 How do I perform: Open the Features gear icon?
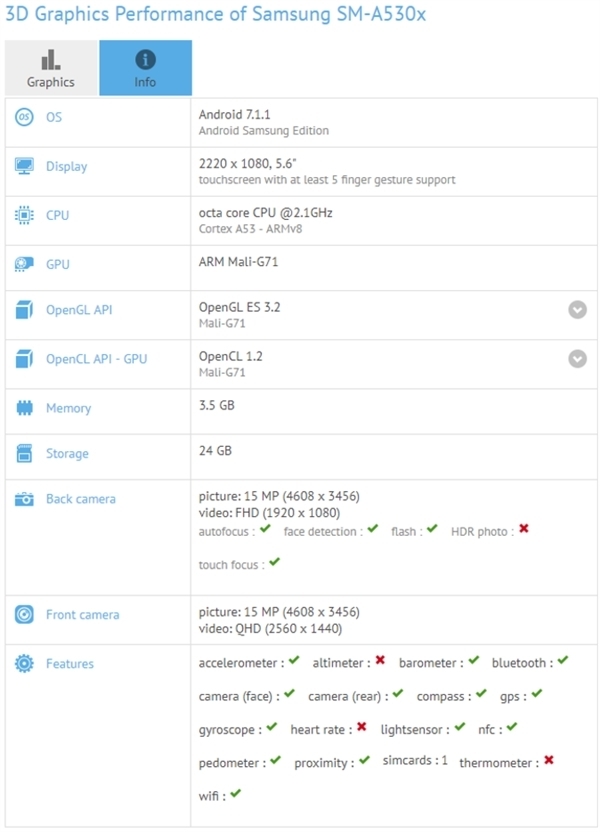pyautogui.click(x=22, y=663)
